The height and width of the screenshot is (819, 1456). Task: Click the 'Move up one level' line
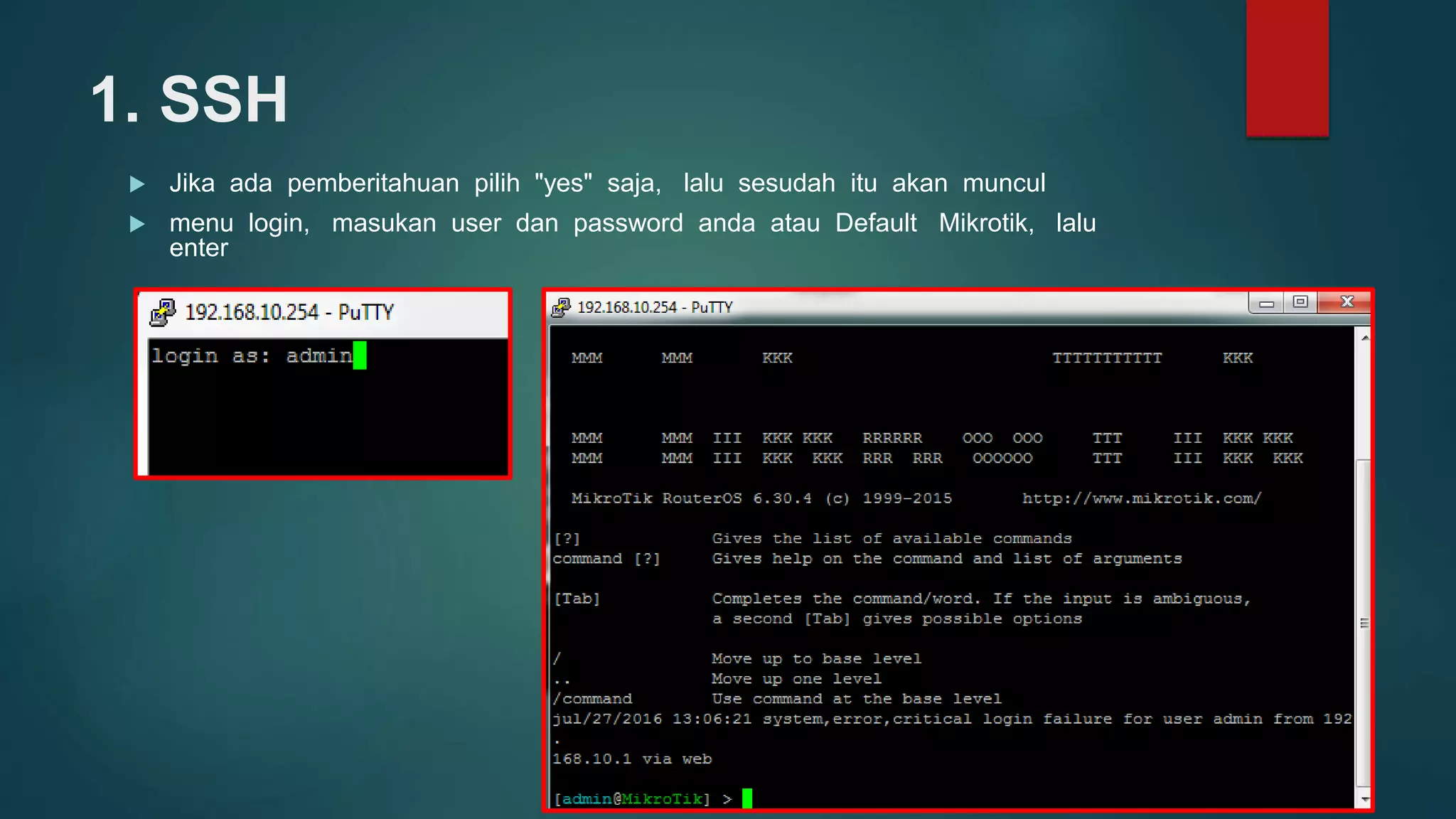[796, 679]
